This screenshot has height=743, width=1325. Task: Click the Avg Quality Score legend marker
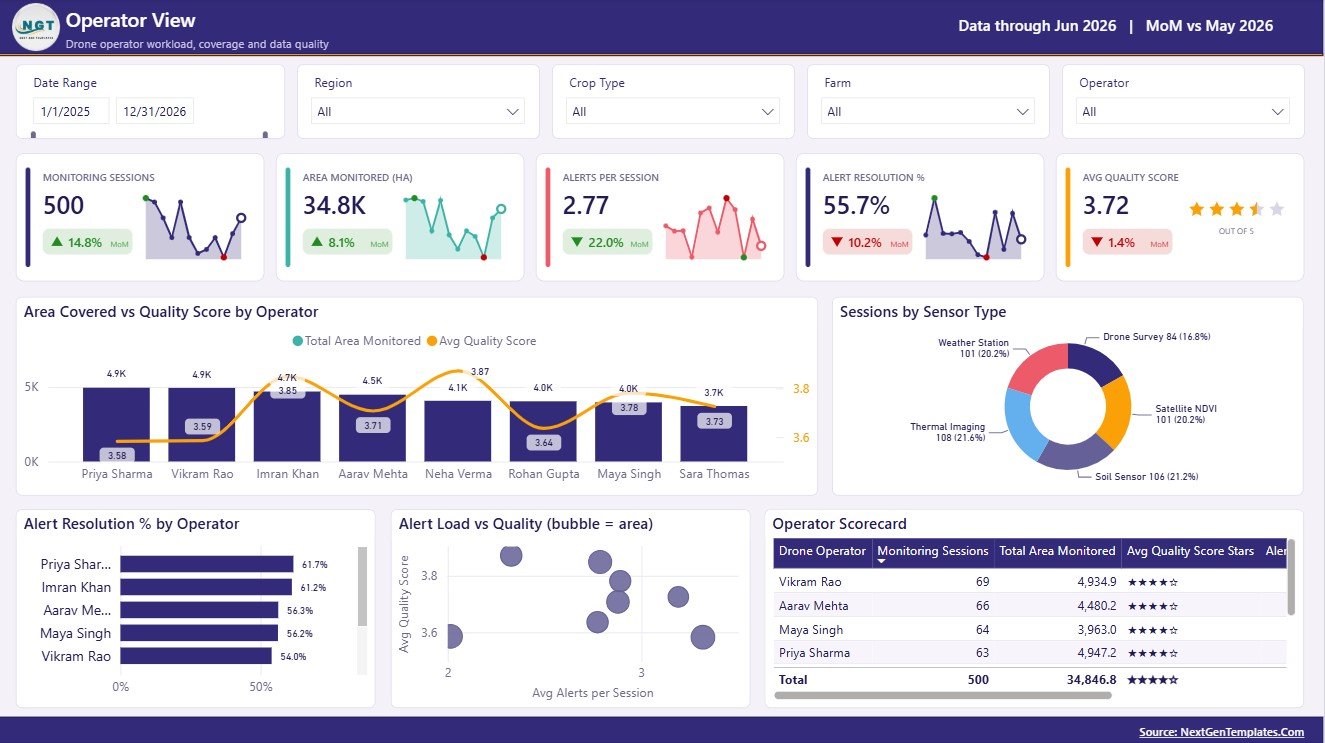432,341
